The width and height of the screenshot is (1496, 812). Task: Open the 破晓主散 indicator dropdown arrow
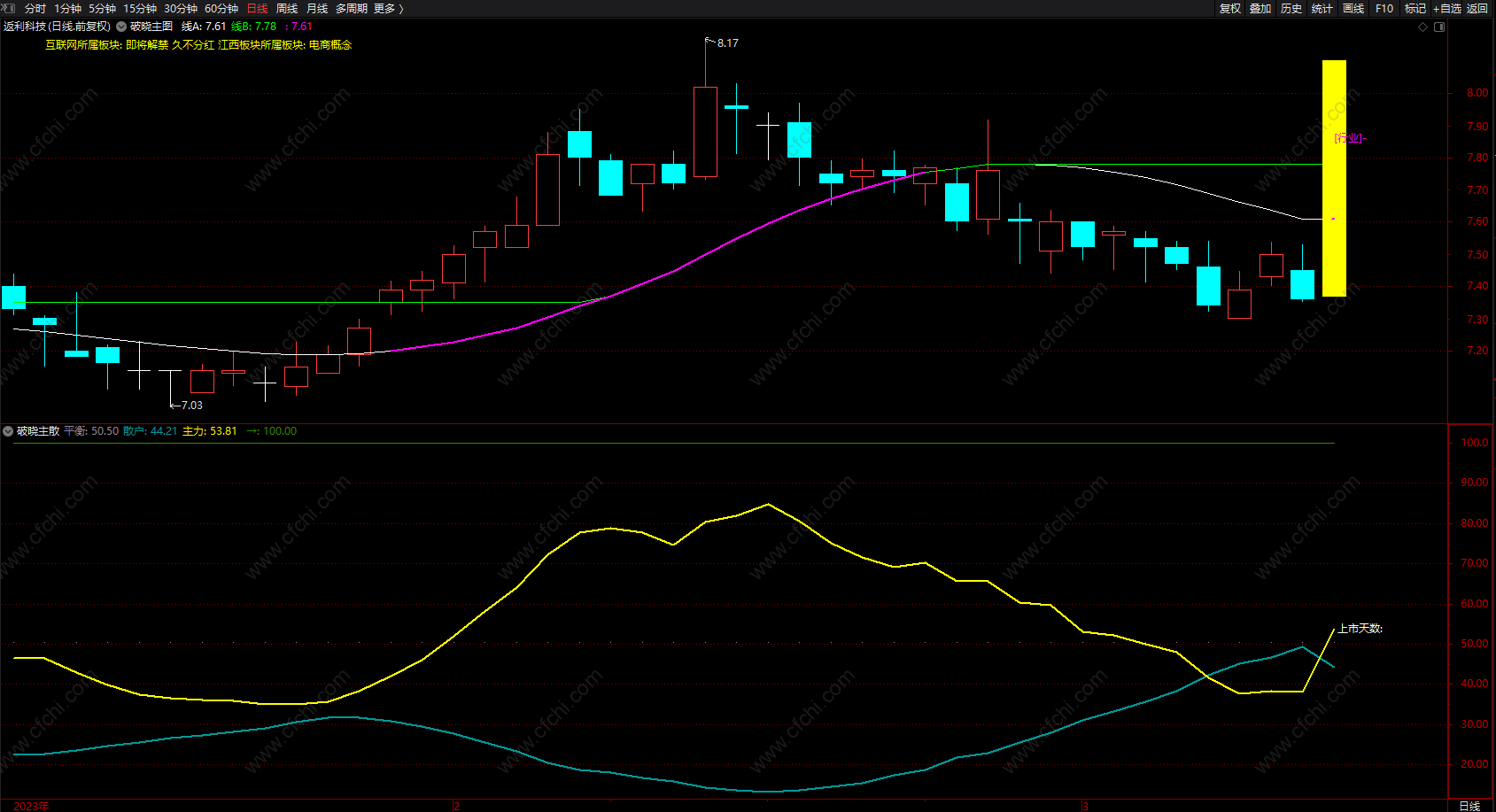click(8, 431)
